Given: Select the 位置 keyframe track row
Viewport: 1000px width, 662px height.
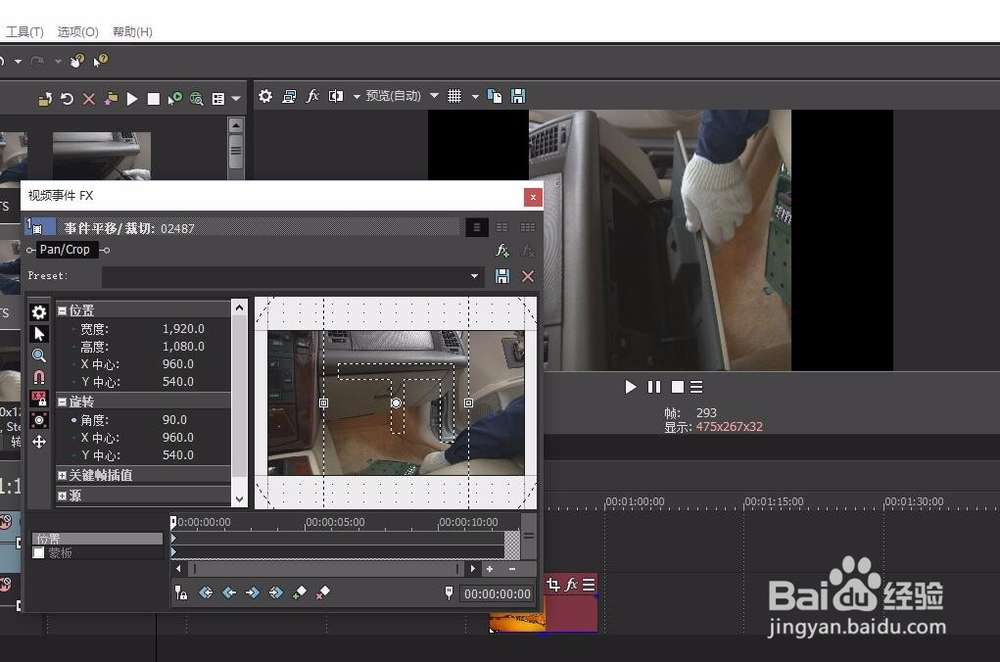Looking at the screenshot, I should click(97, 538).
